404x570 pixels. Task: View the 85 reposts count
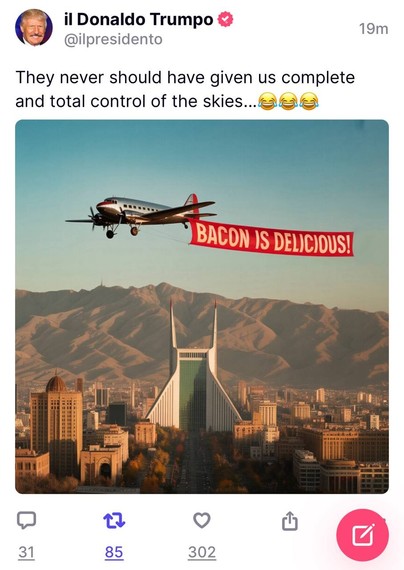coord(114,552)
